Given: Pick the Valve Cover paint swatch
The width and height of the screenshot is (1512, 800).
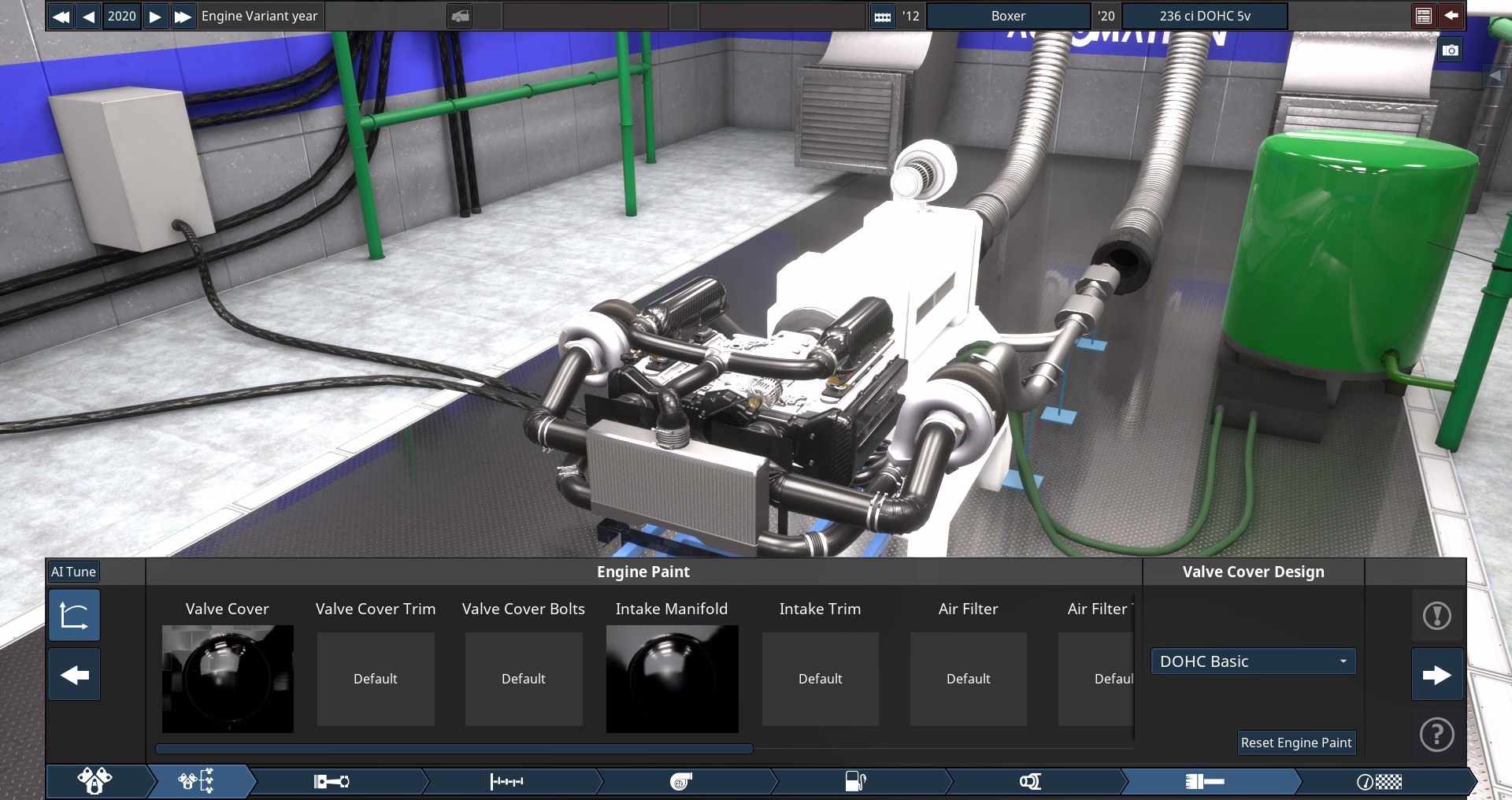Looking at the screenshot, I should (228, 679).
